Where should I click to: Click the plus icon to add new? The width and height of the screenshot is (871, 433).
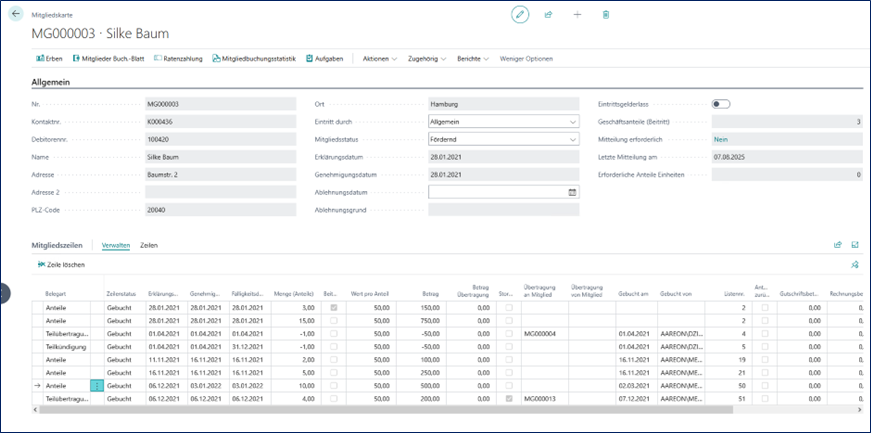pyautogui.click(x=577, y=14)
